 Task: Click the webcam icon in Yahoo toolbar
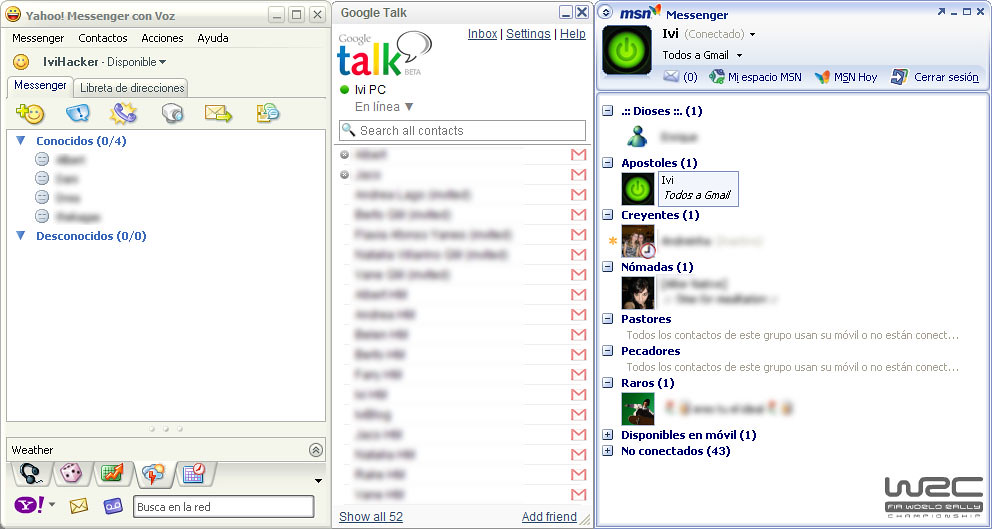171,113
